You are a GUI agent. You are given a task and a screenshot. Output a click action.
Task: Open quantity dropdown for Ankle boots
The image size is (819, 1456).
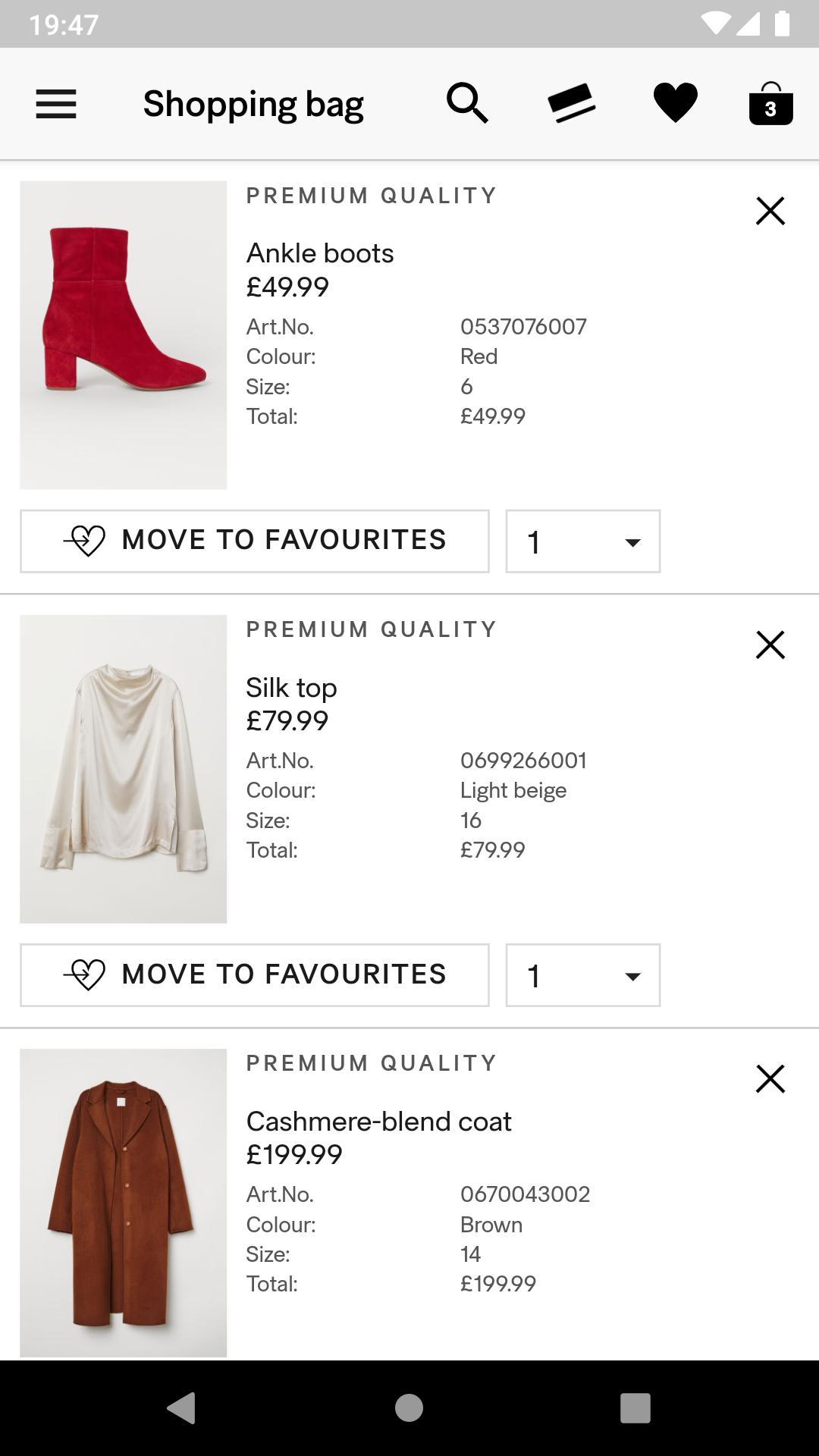click(x=582, y=541)
